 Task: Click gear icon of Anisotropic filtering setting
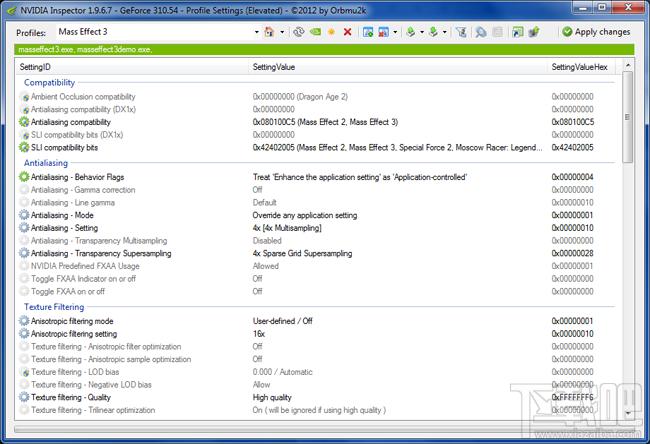[x=24, y=334]
